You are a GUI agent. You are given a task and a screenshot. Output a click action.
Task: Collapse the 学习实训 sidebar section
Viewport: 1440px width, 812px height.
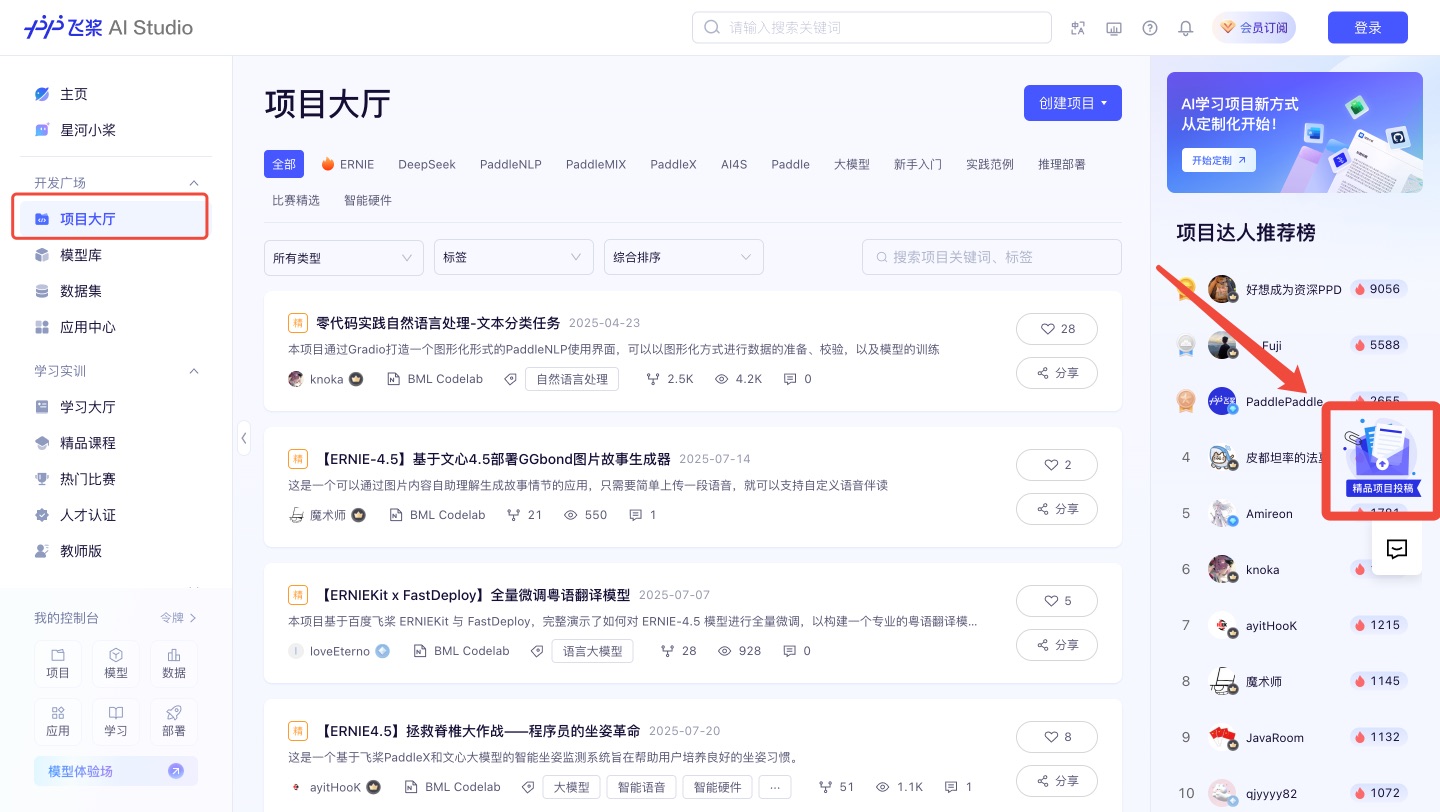194,371
